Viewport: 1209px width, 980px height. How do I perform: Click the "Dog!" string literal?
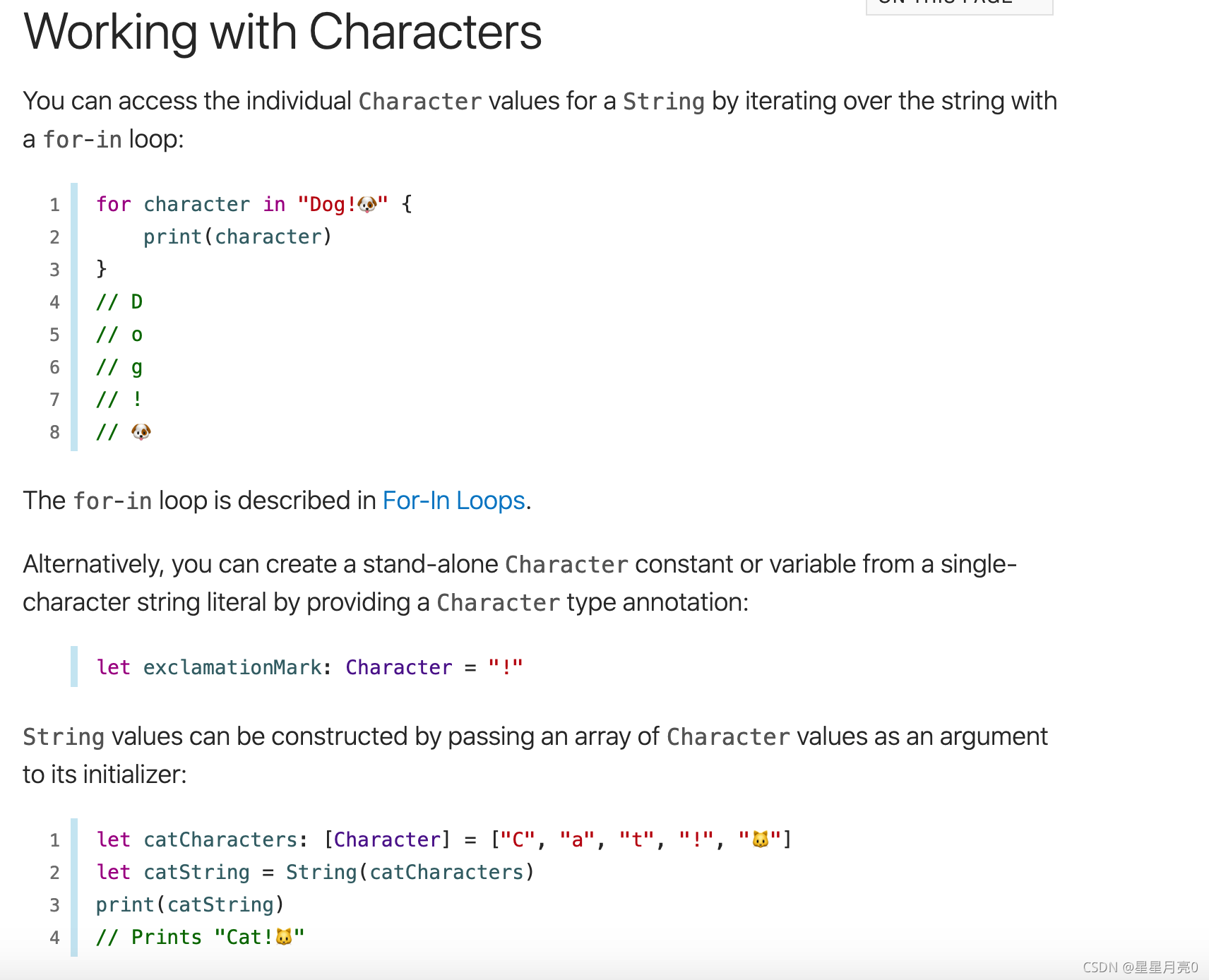click(343, 204)
